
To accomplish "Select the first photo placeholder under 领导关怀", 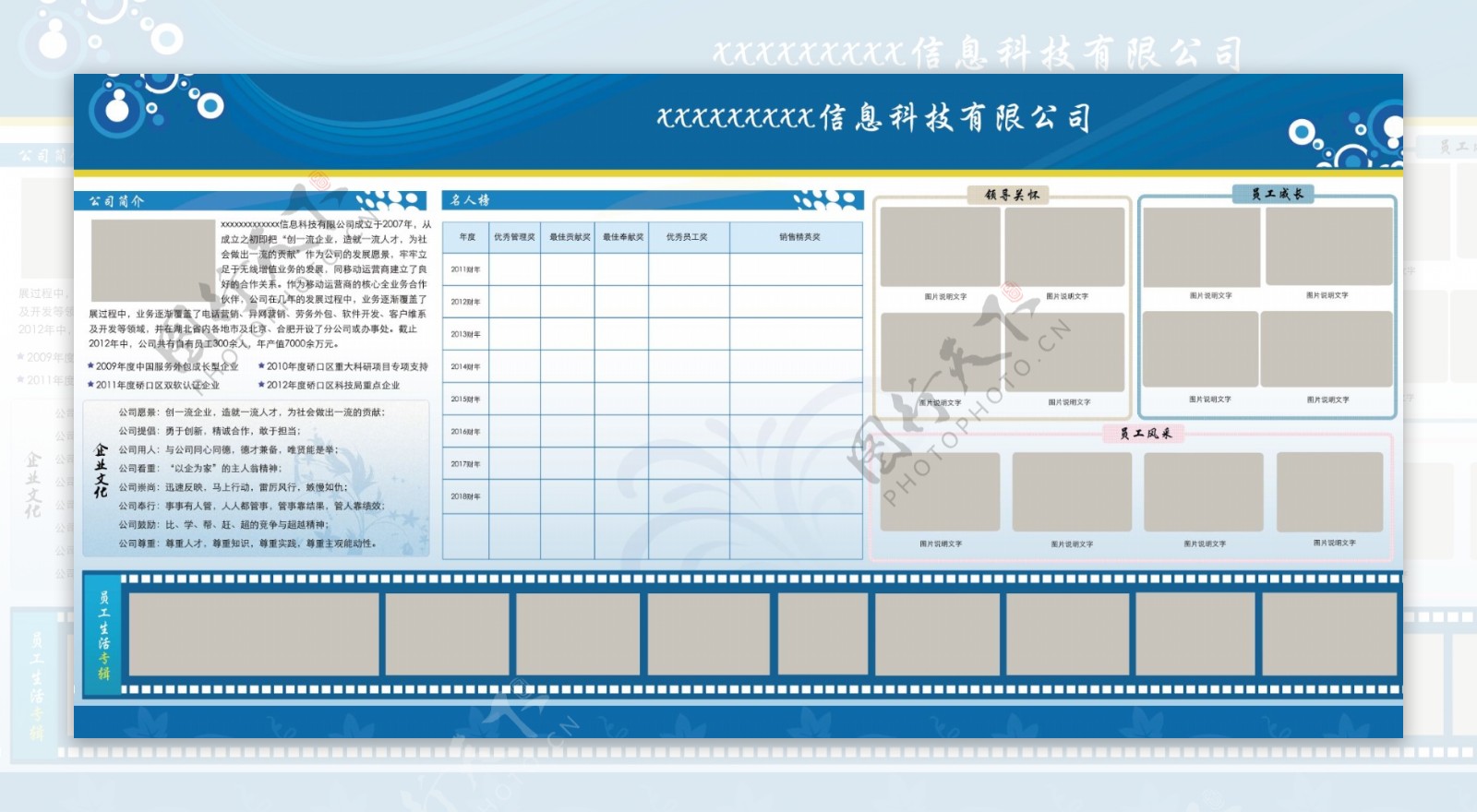I will click(x=941, y=246).
